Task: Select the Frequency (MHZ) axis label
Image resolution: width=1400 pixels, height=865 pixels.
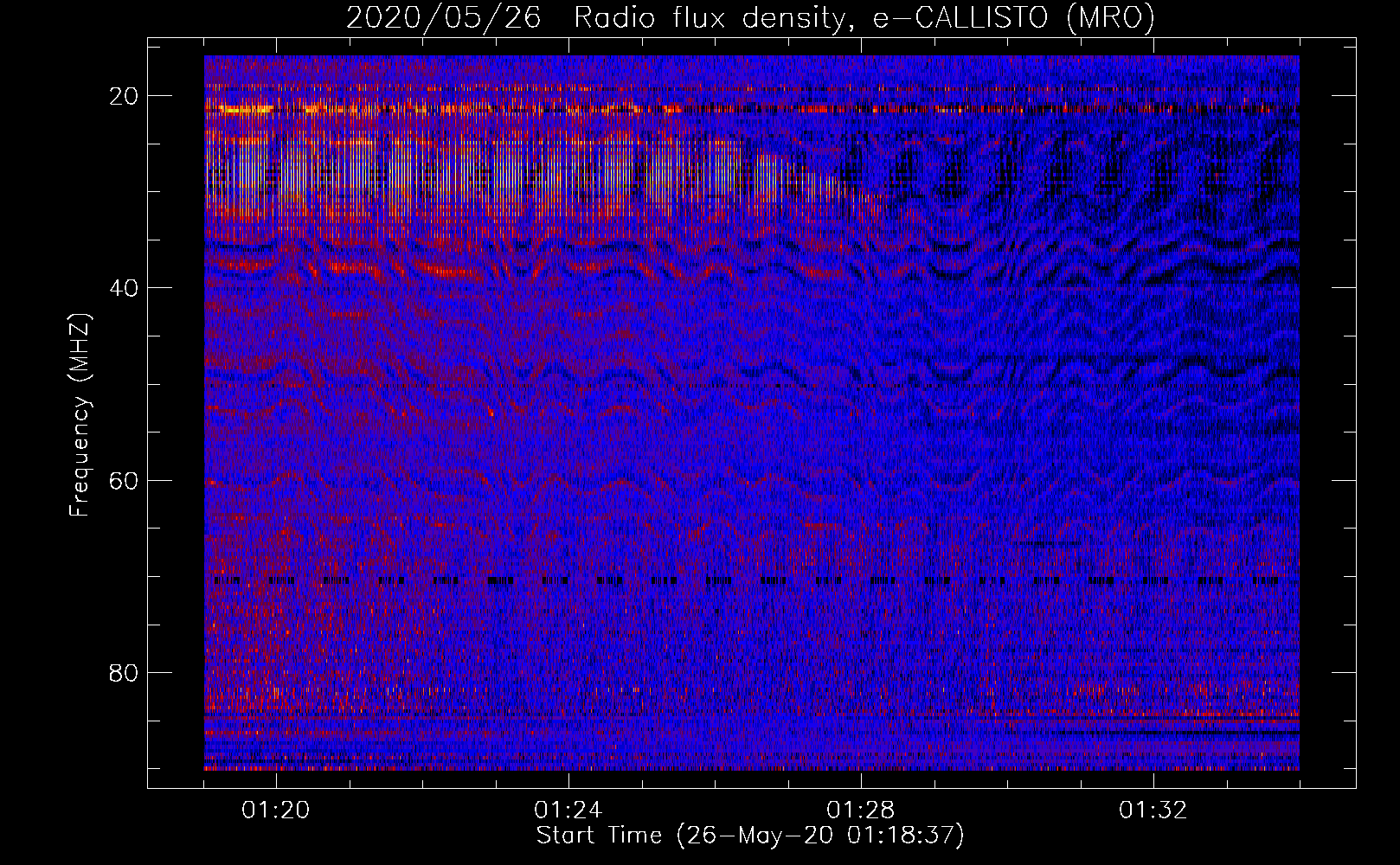Action: point(80,414)
